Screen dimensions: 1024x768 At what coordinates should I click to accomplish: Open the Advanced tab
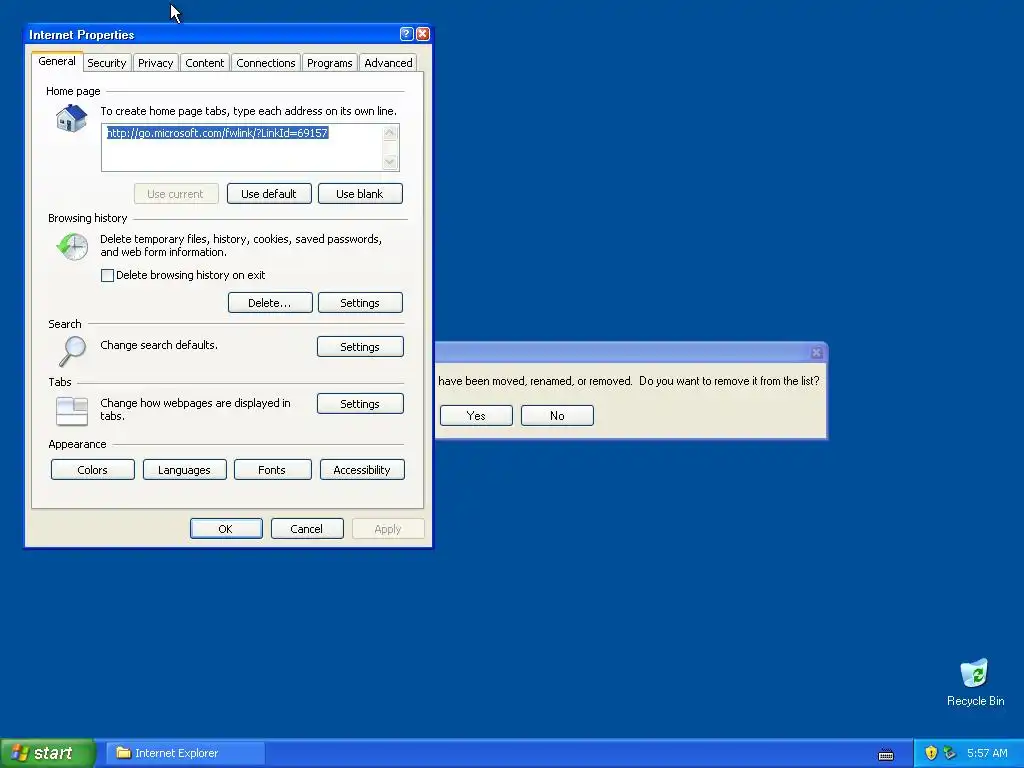tap(388, 63)
